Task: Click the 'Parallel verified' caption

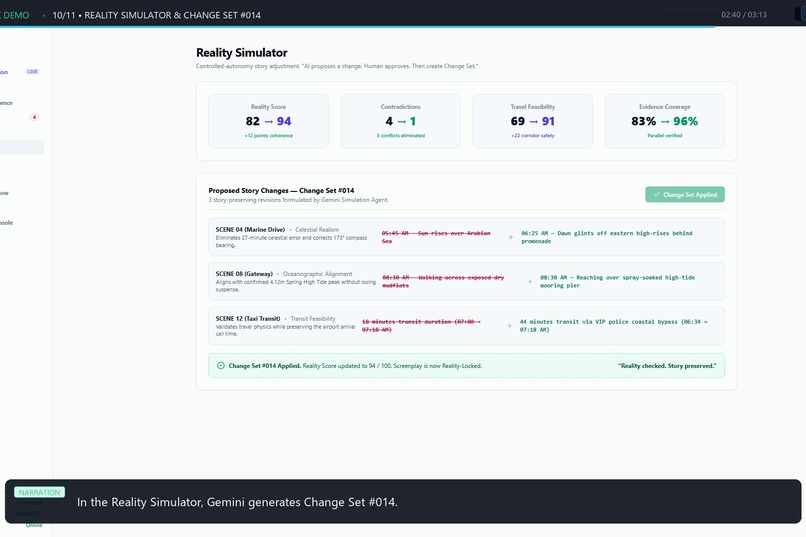Action: click(665, 136)
